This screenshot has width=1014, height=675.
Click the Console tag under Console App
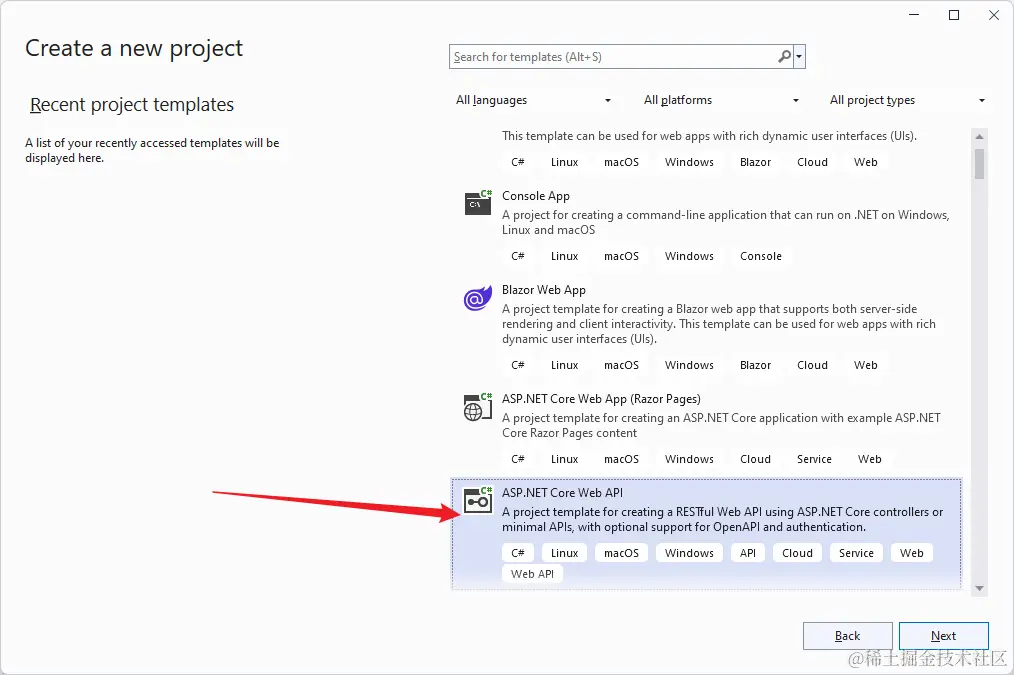click(760, 256)
